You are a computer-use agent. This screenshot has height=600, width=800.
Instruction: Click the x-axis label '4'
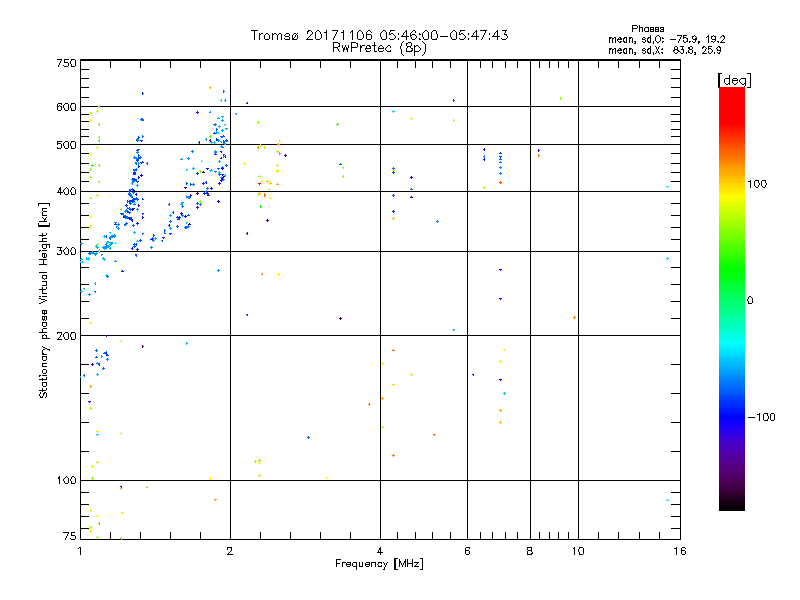[x=380, y=551]
